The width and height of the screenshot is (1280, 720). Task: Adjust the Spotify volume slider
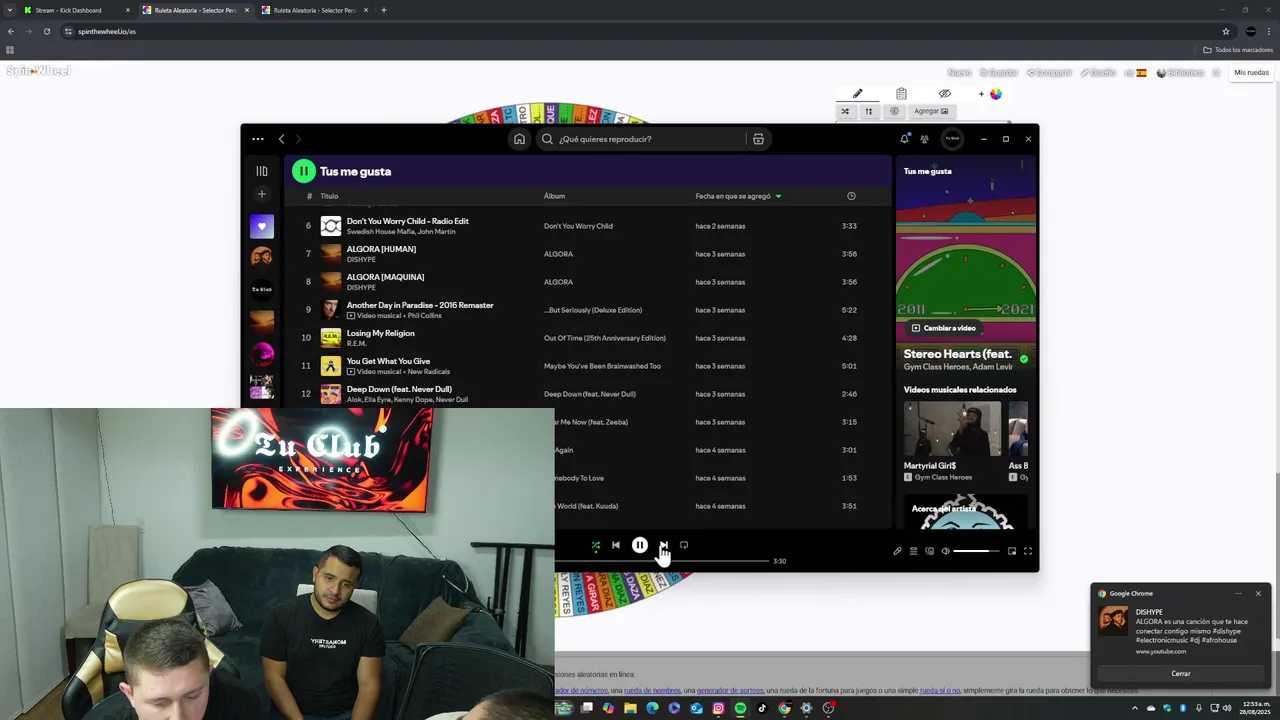[x=976, y=551]
